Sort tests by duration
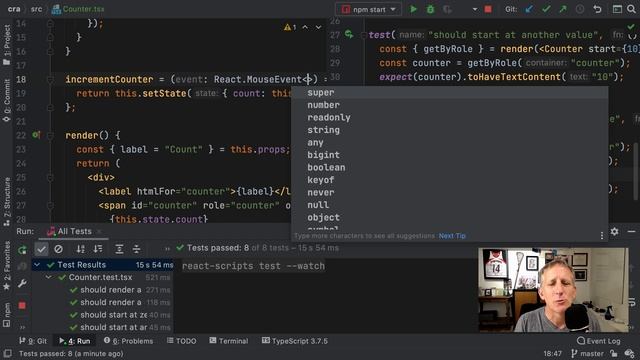Screen dimensions: 640x360 98,249
